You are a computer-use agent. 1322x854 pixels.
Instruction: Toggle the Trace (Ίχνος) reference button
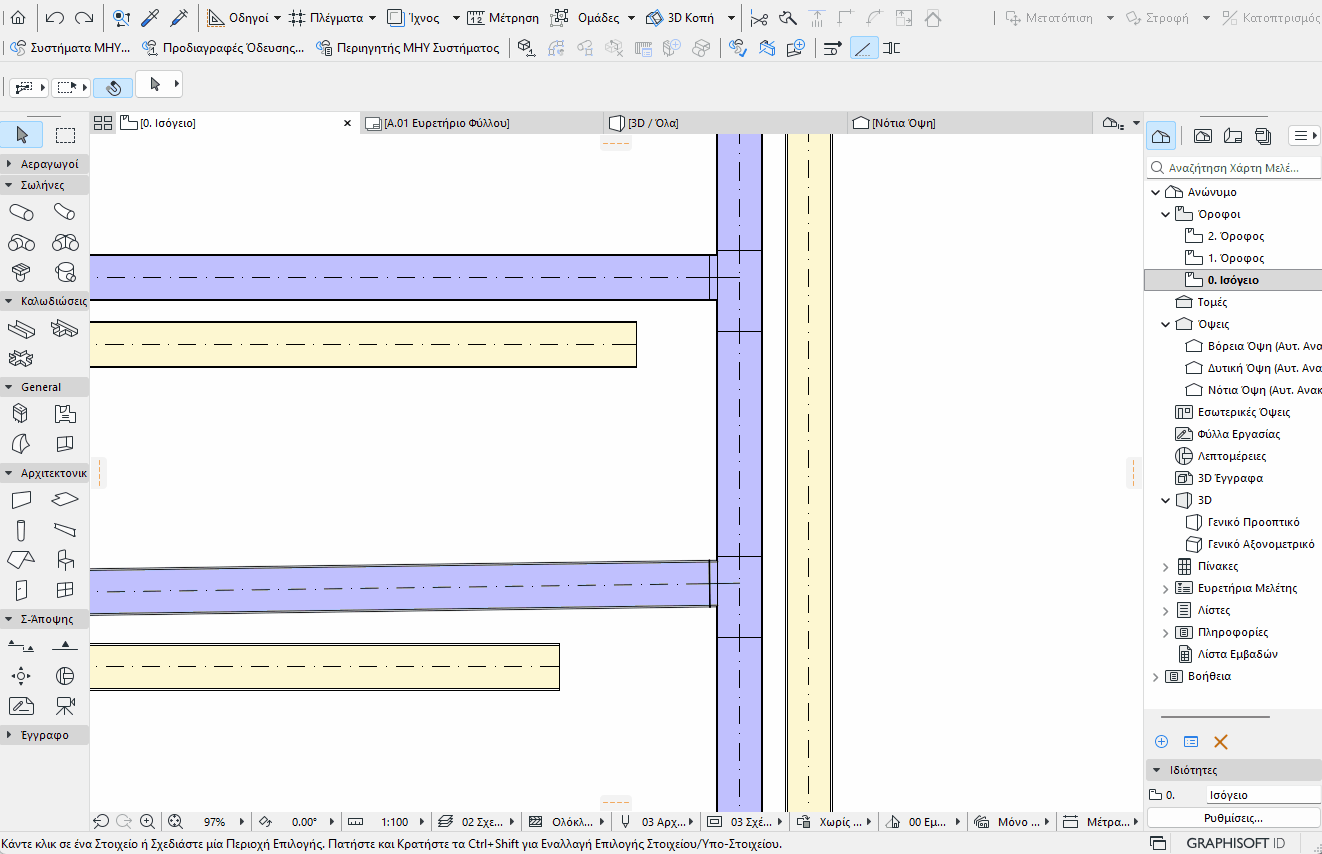click(x=414, y=18)
